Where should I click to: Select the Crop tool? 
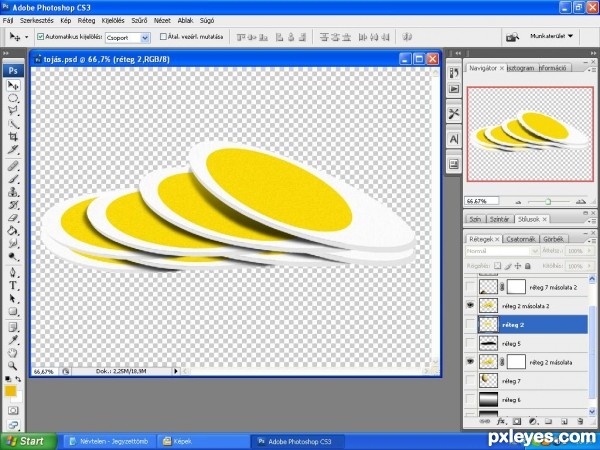[x=13, y=137]
